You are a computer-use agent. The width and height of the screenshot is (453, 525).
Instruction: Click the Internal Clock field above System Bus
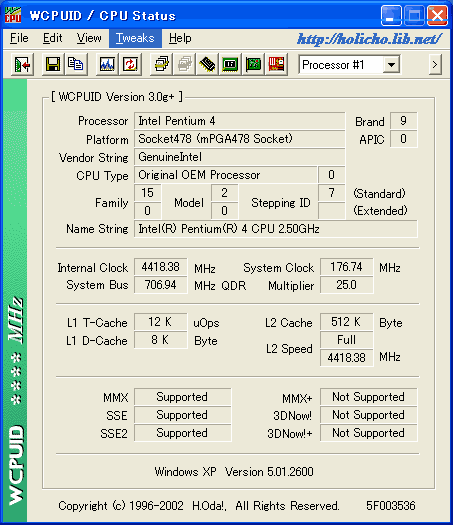point(161,267)
